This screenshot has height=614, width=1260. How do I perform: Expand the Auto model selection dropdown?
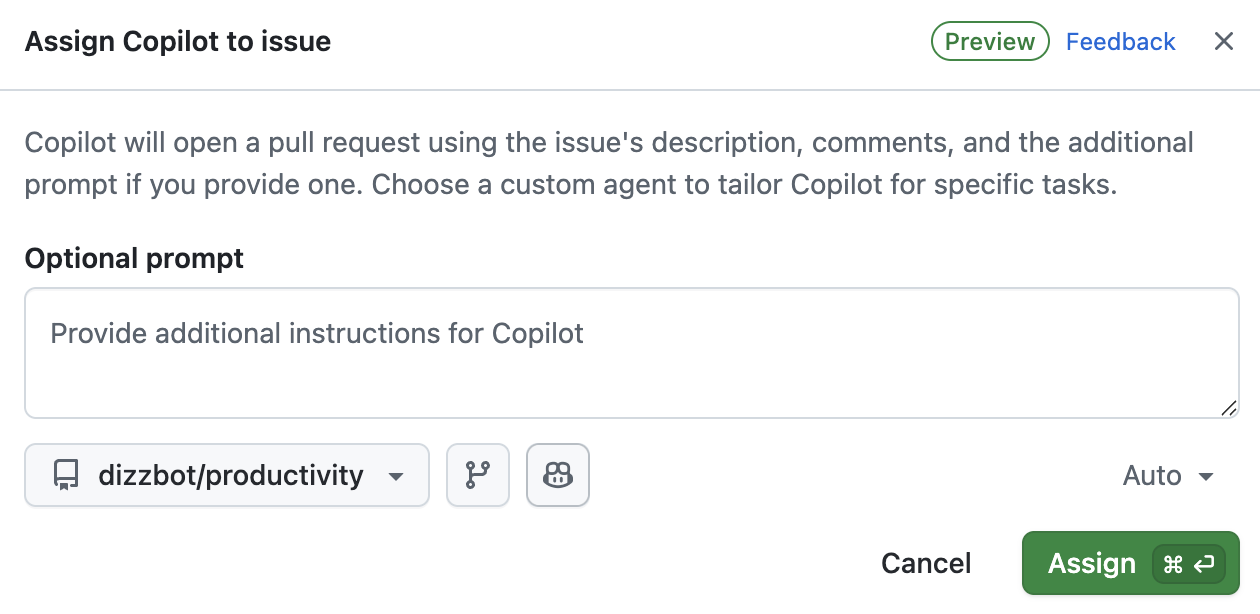point(1168,476)
